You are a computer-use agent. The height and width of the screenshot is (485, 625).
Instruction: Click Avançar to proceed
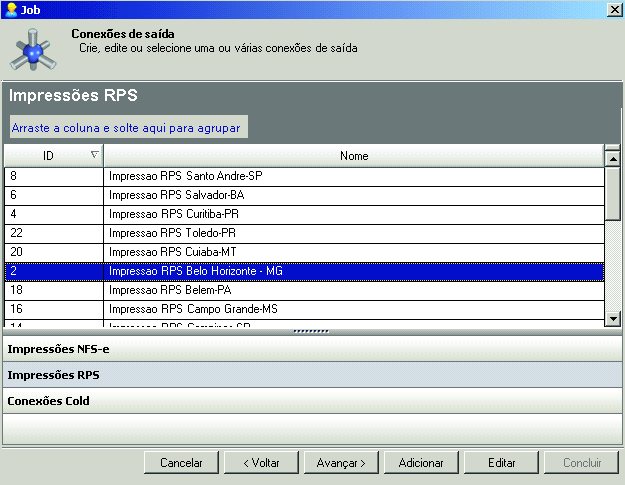click(x=341, y=463)
